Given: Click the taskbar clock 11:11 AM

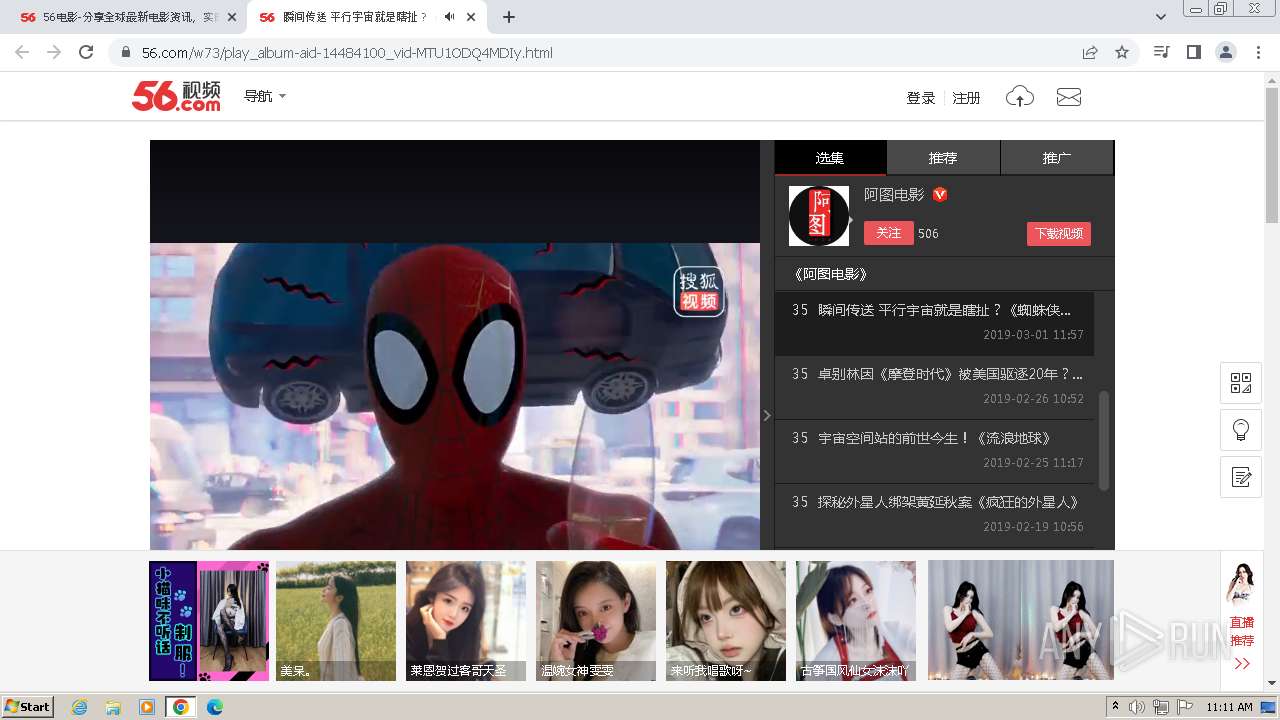Looking at the screenshot, I should (1229, 707).
